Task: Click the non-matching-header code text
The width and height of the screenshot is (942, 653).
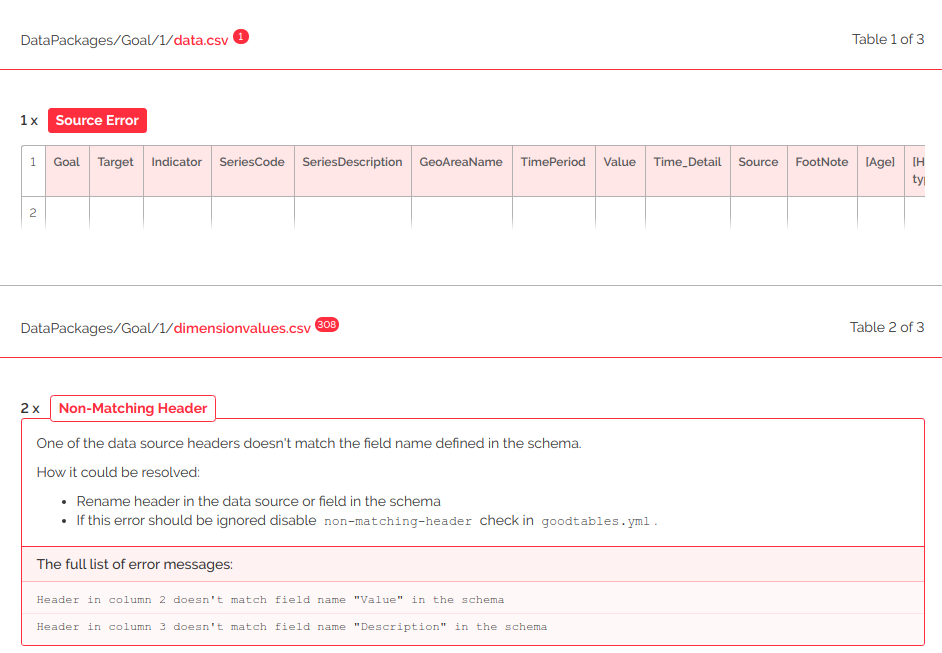Action: [x=398, y=521]
